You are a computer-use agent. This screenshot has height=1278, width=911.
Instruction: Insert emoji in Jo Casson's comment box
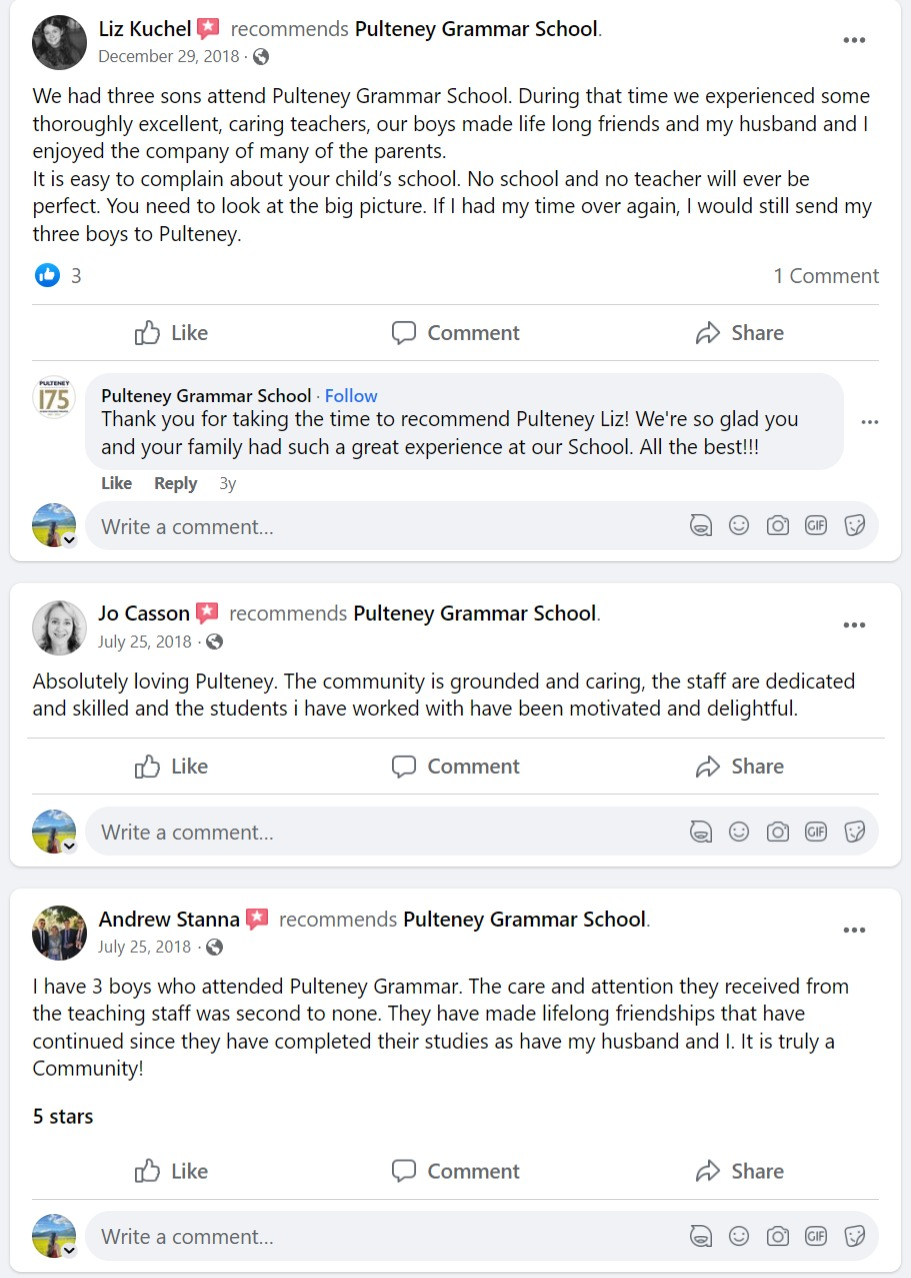coord(739,831)
